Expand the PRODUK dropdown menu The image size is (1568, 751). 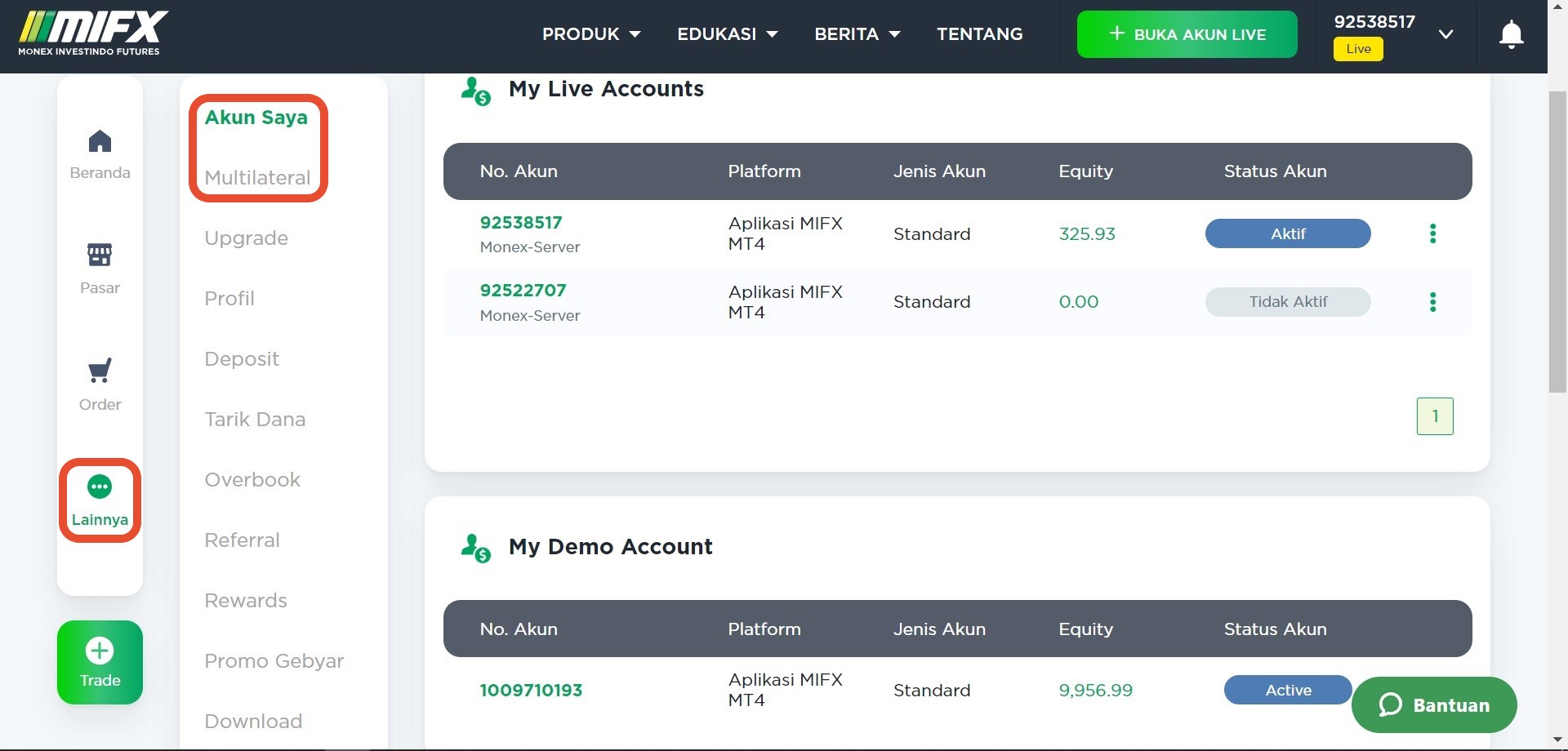(x=591, y=34)
